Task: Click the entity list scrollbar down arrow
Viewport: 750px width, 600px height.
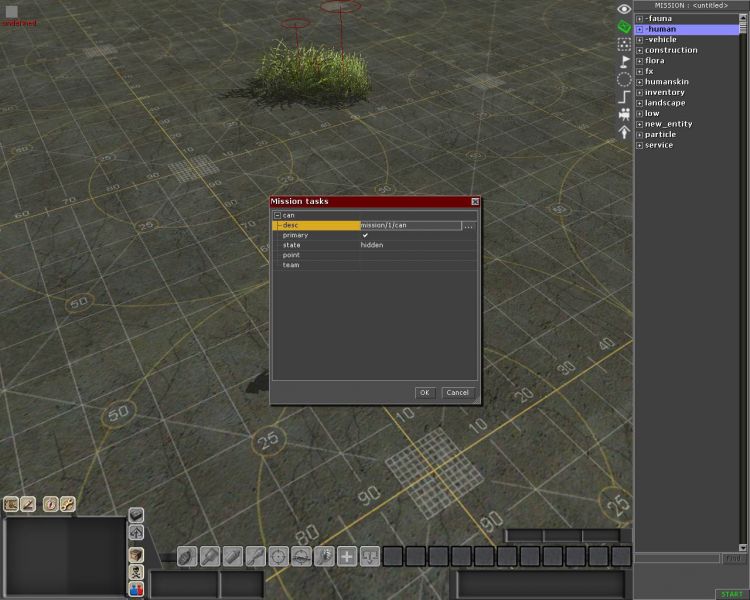Action: tap(742, 547)
